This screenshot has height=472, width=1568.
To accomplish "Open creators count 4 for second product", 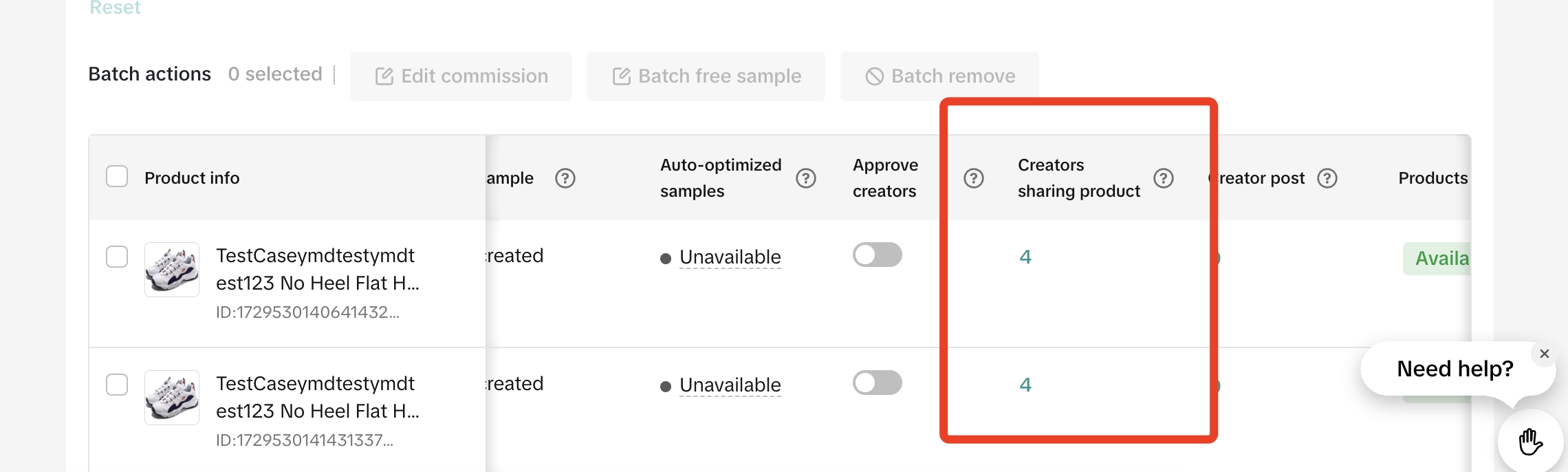I will [1025, 385].
